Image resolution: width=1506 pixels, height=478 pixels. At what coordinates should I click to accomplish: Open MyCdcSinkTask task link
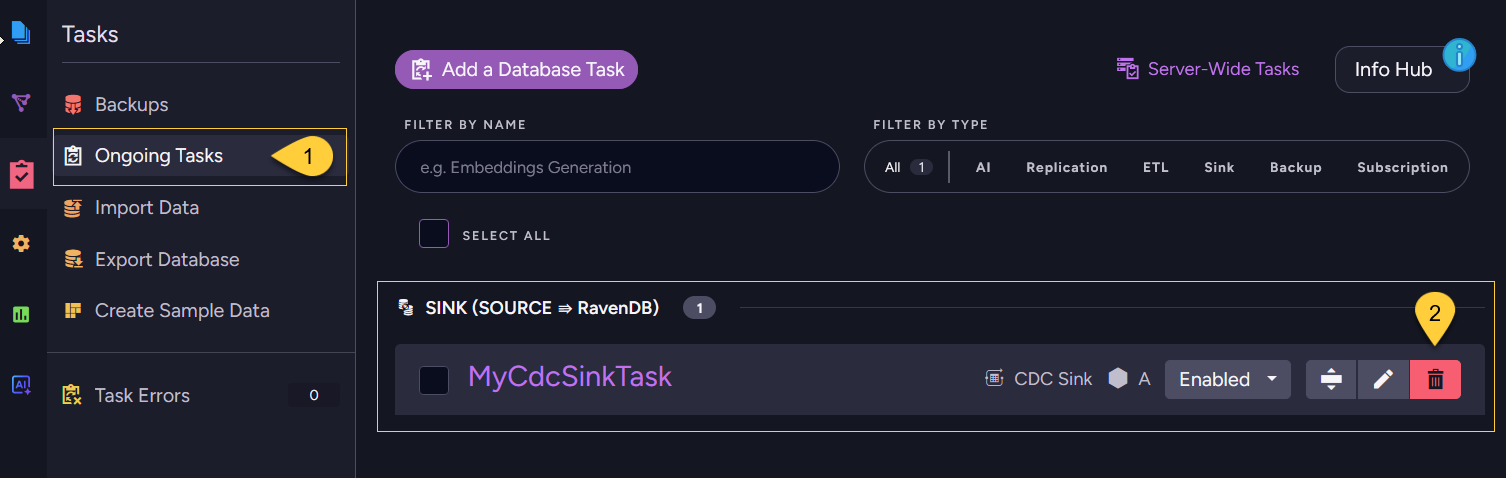click(570, 377)
